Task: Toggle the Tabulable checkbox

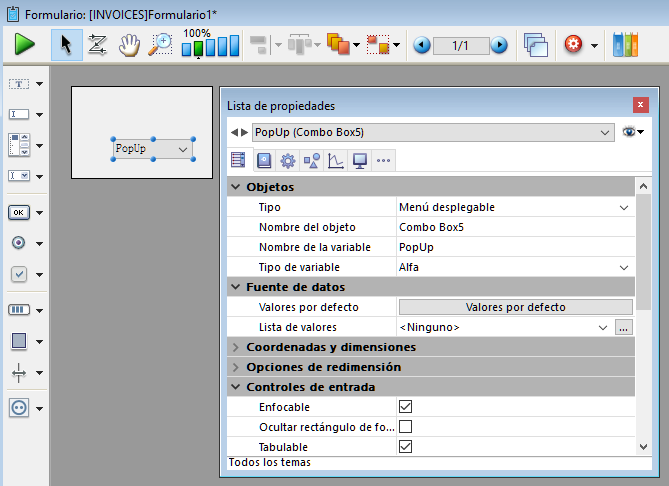Action: 405,447
